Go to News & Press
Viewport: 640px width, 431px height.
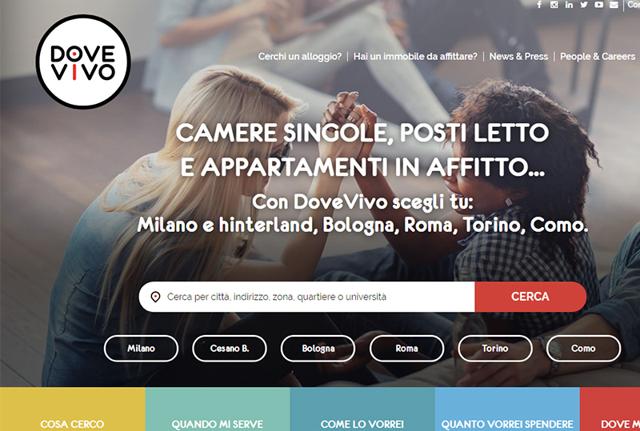click(518, 57)
